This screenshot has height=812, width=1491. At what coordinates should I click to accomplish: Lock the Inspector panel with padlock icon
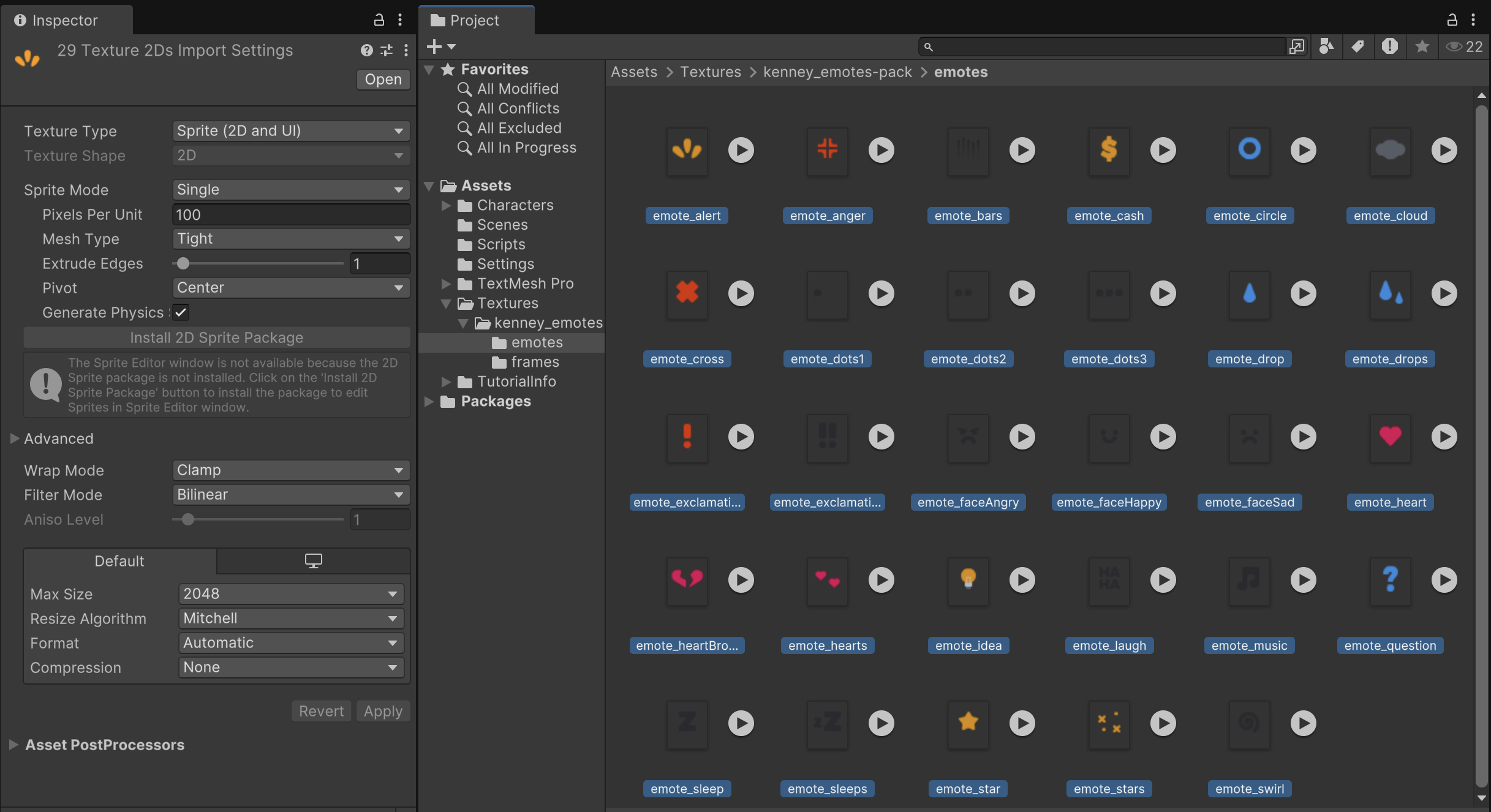click(x=379, y=20)
